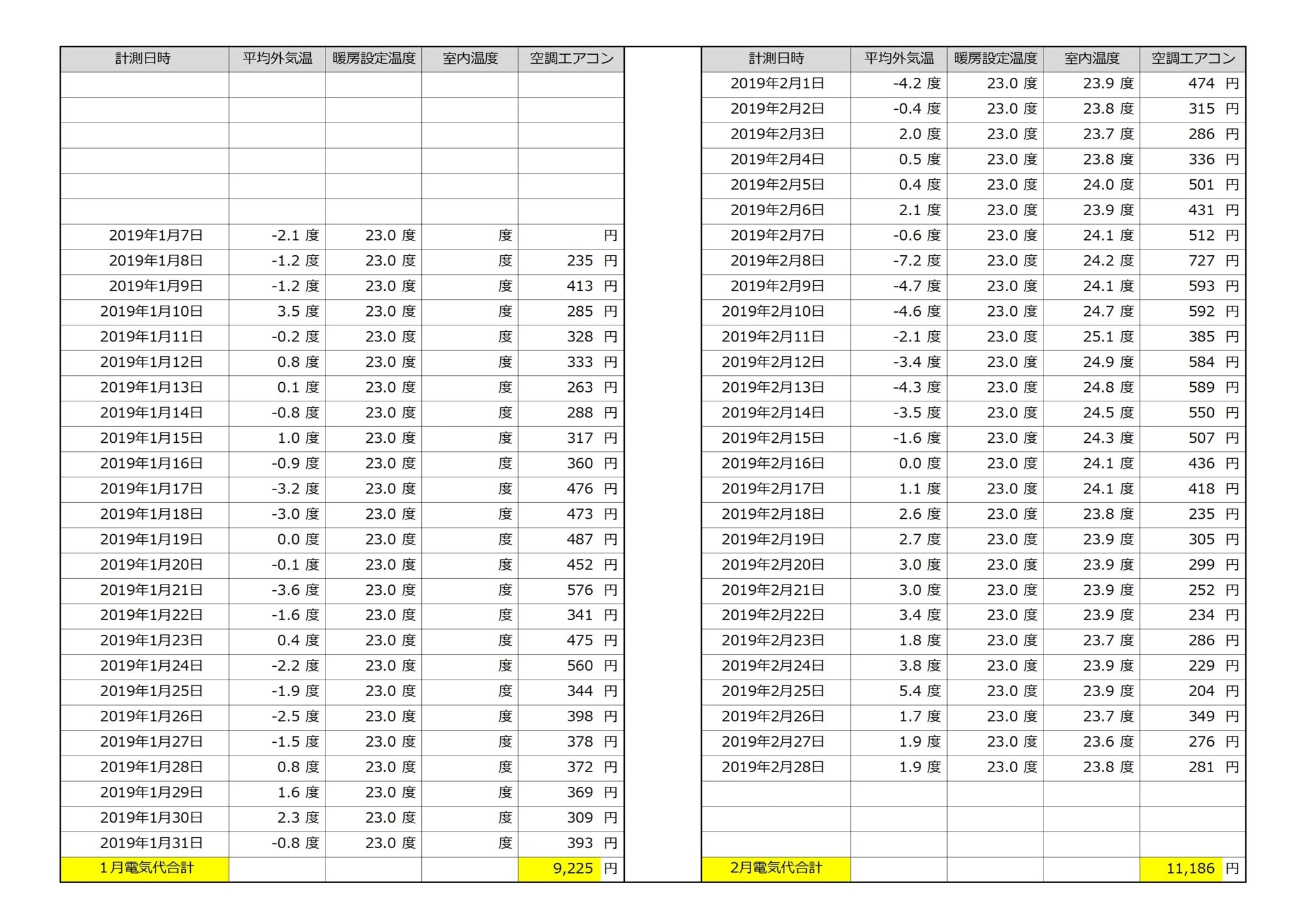Screen dimensions: 1307x924
Task: Select right table 暖房設定温度 column header
Action: 995,59
